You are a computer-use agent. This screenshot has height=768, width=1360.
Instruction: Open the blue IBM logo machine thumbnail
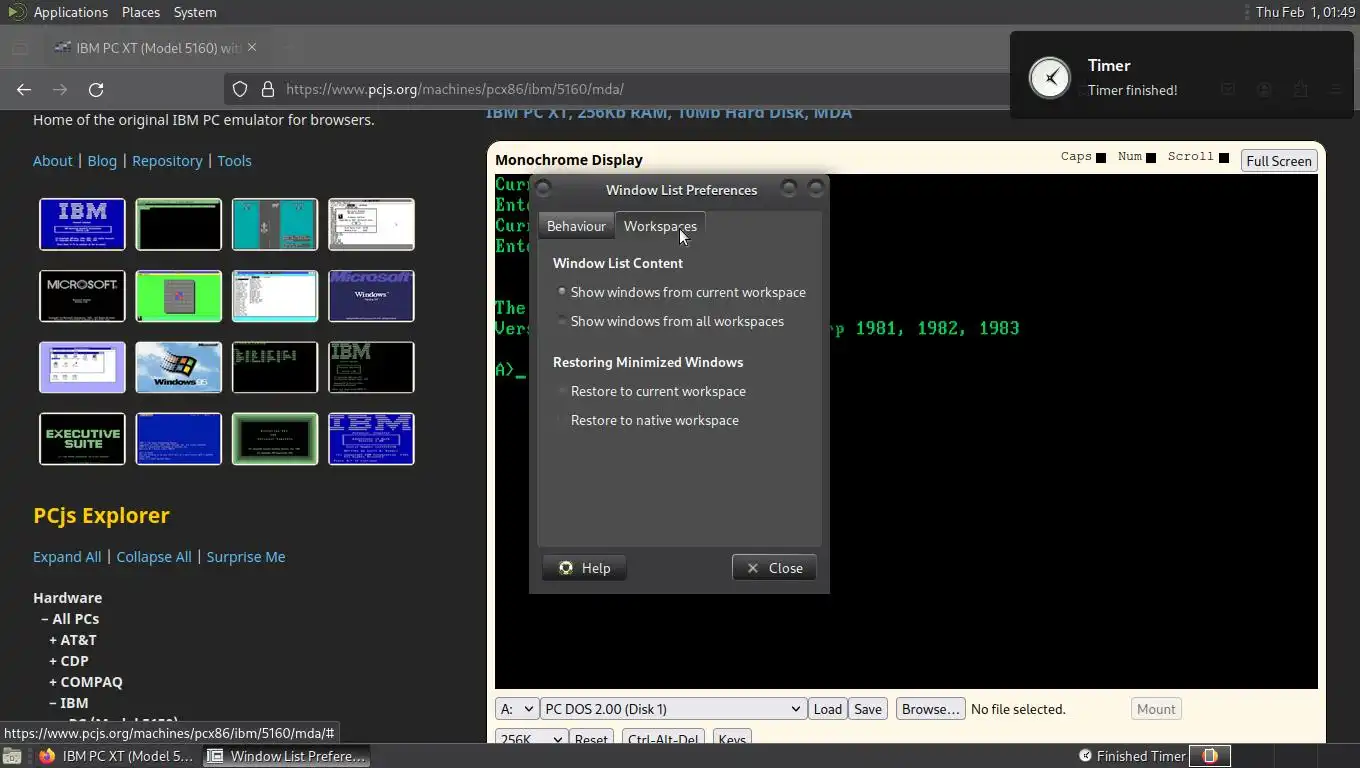[82, 224]
